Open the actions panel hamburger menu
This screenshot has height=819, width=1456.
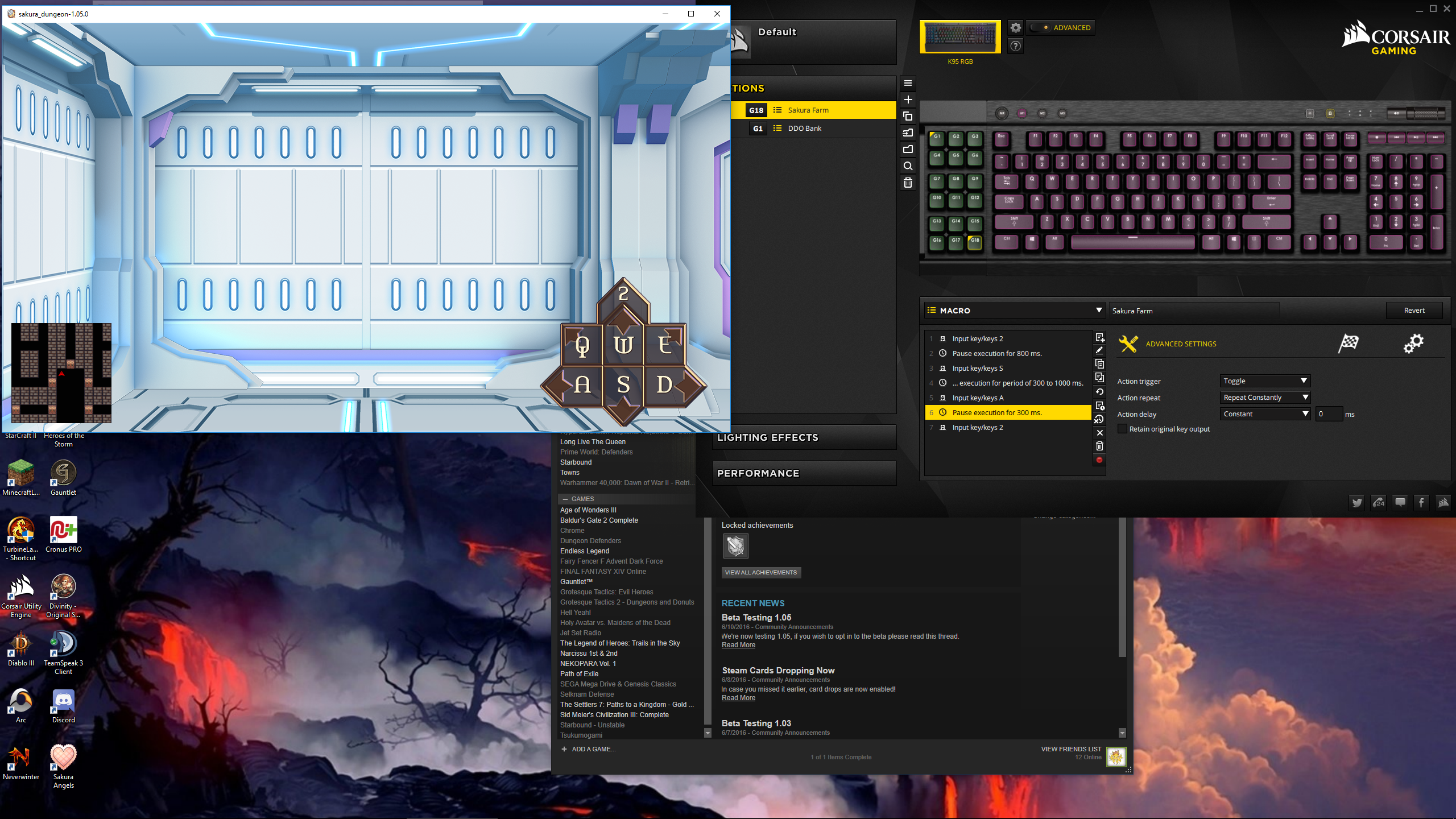[x=908, y=84]
